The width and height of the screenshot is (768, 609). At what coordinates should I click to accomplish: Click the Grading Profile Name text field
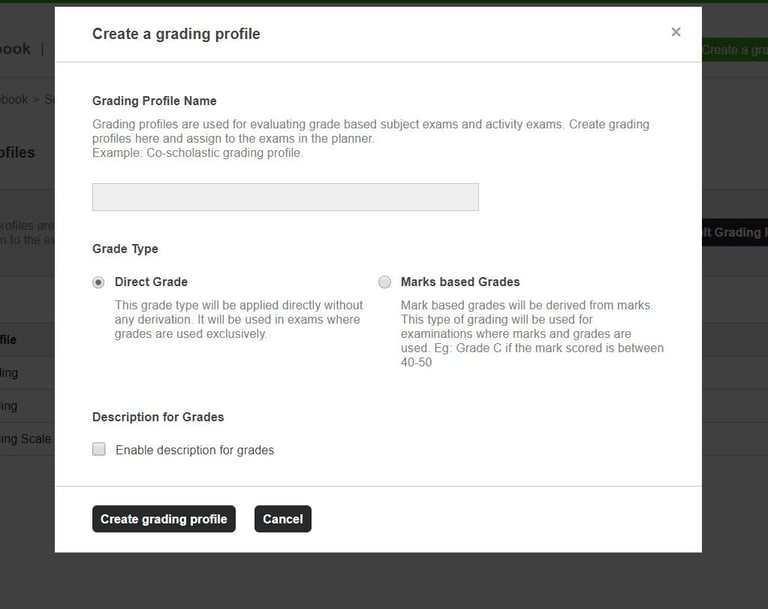(x=285, y=197)
